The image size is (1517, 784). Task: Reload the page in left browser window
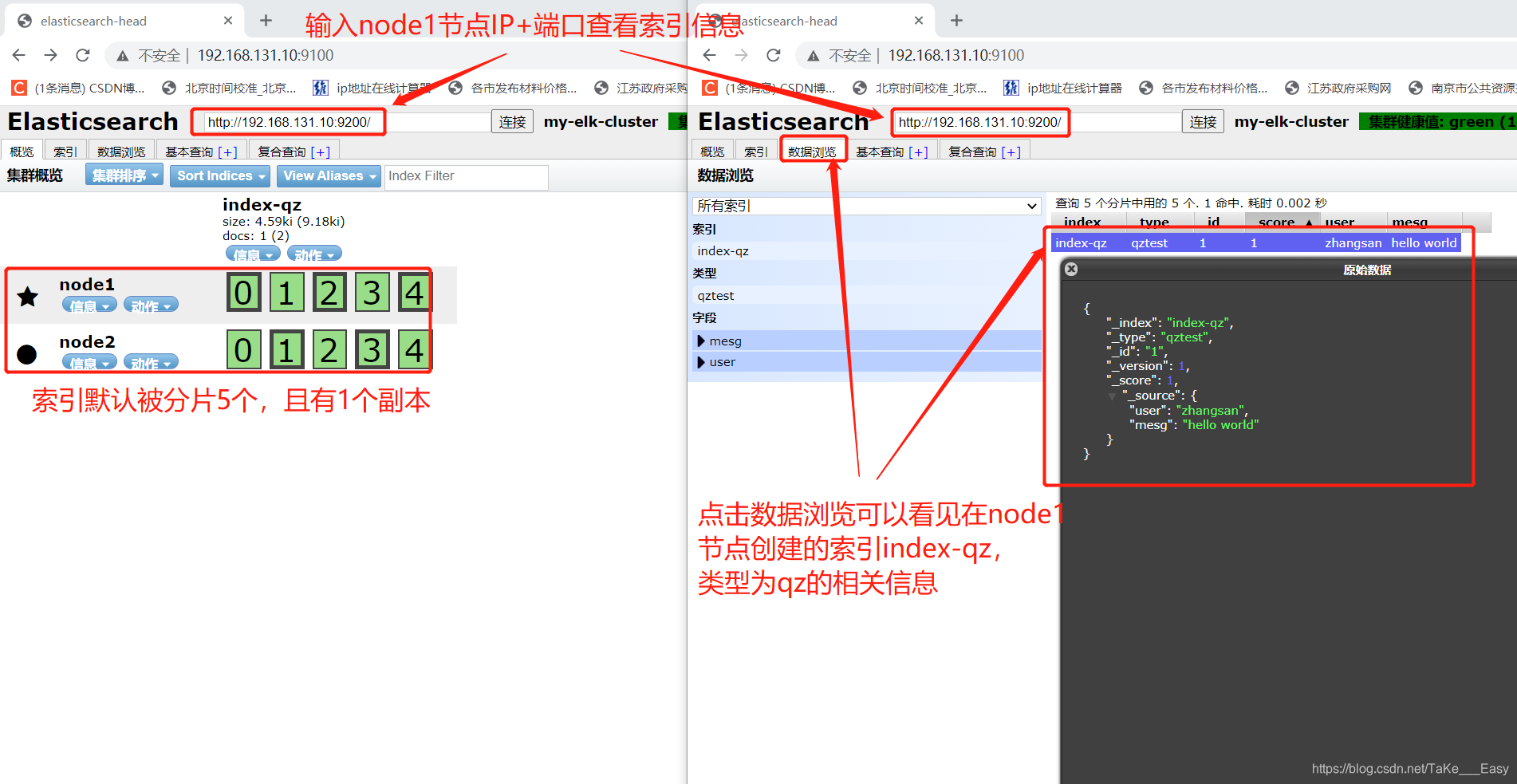pyautogui.click(x=82, y=55)
